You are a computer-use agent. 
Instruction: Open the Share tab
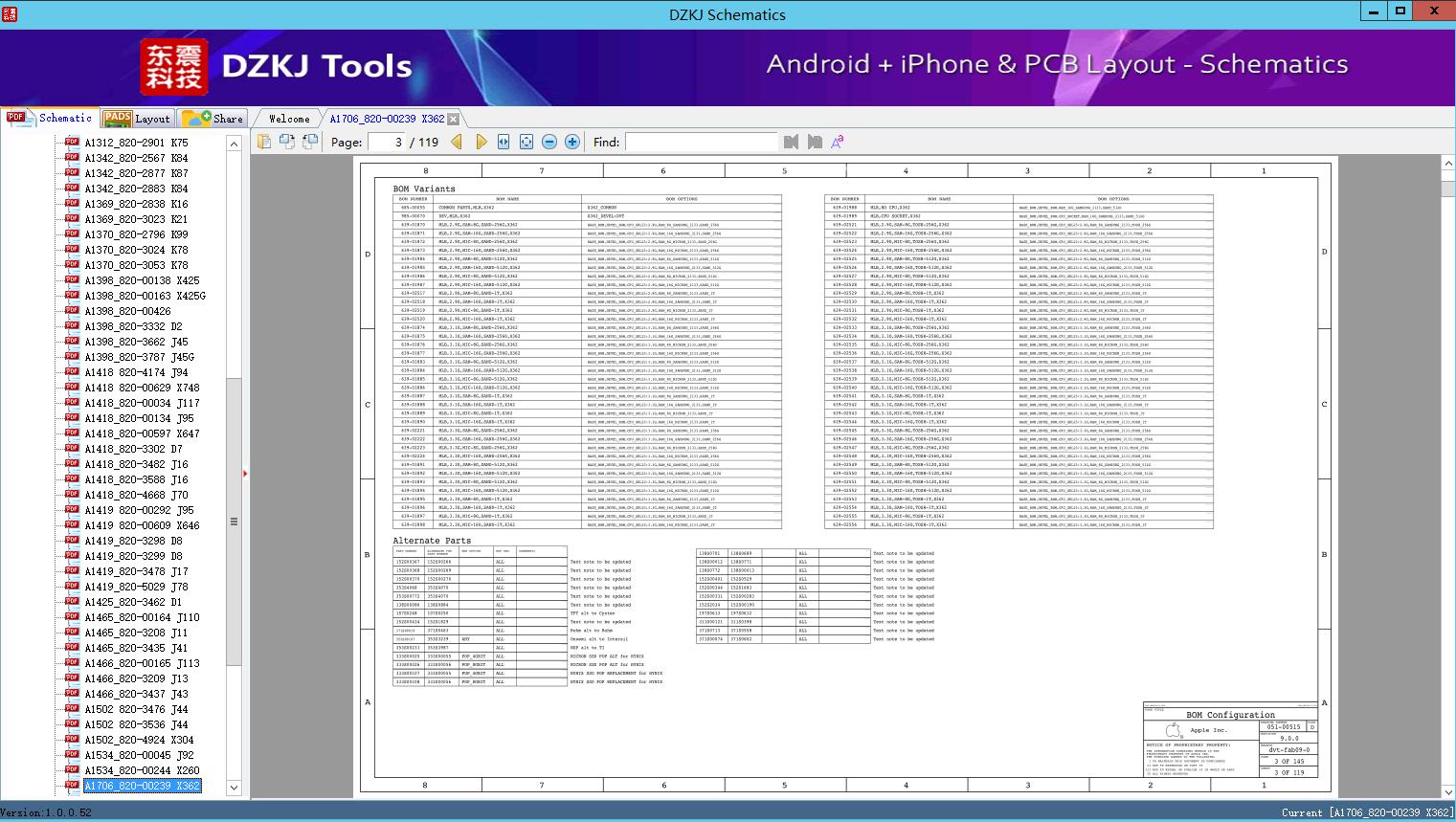click(213, 119)
